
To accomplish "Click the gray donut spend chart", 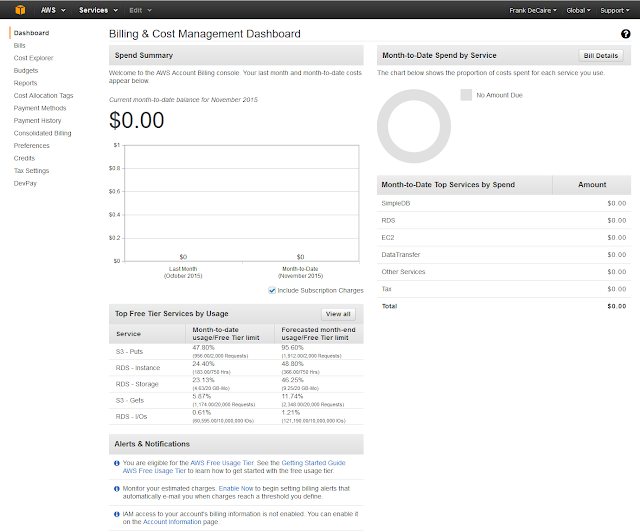I will pyautogui.click(x=414, y=126).
